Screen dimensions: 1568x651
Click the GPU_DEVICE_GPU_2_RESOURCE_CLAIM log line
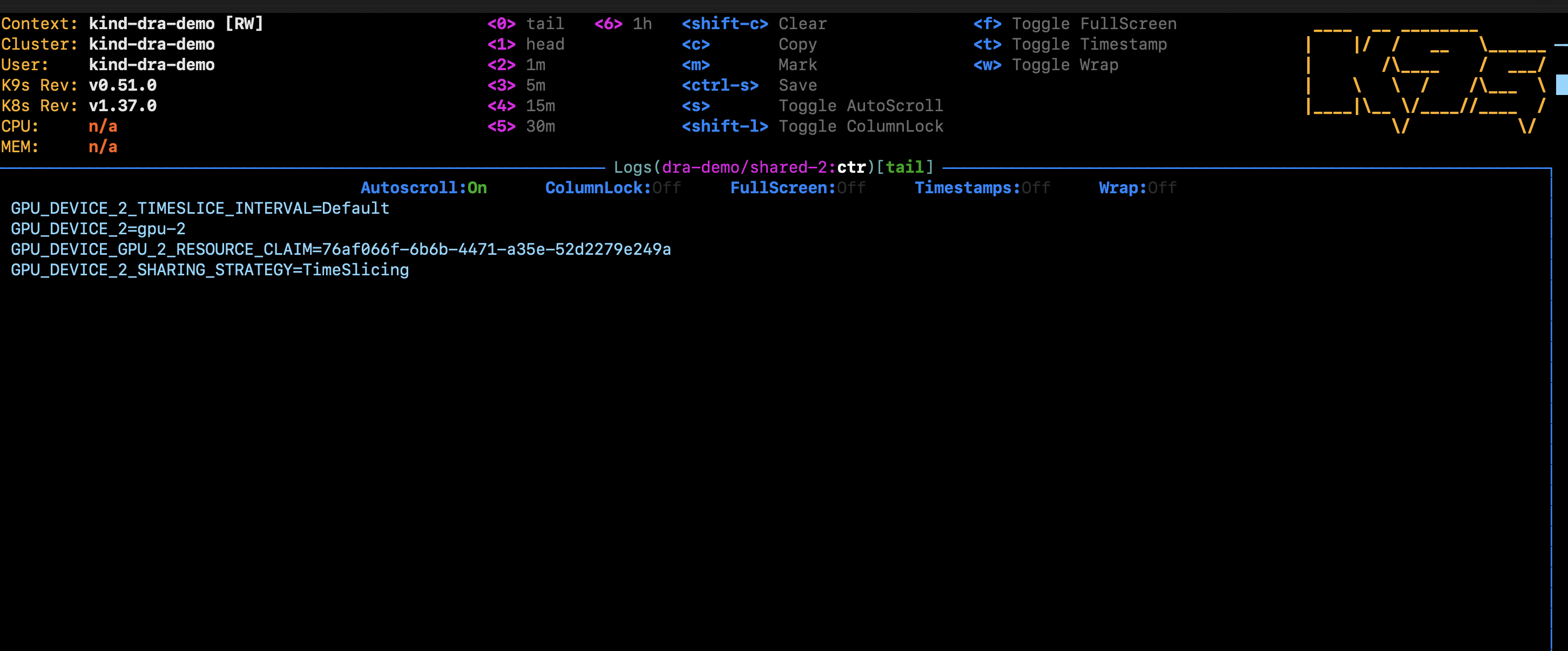pos(341,249)
